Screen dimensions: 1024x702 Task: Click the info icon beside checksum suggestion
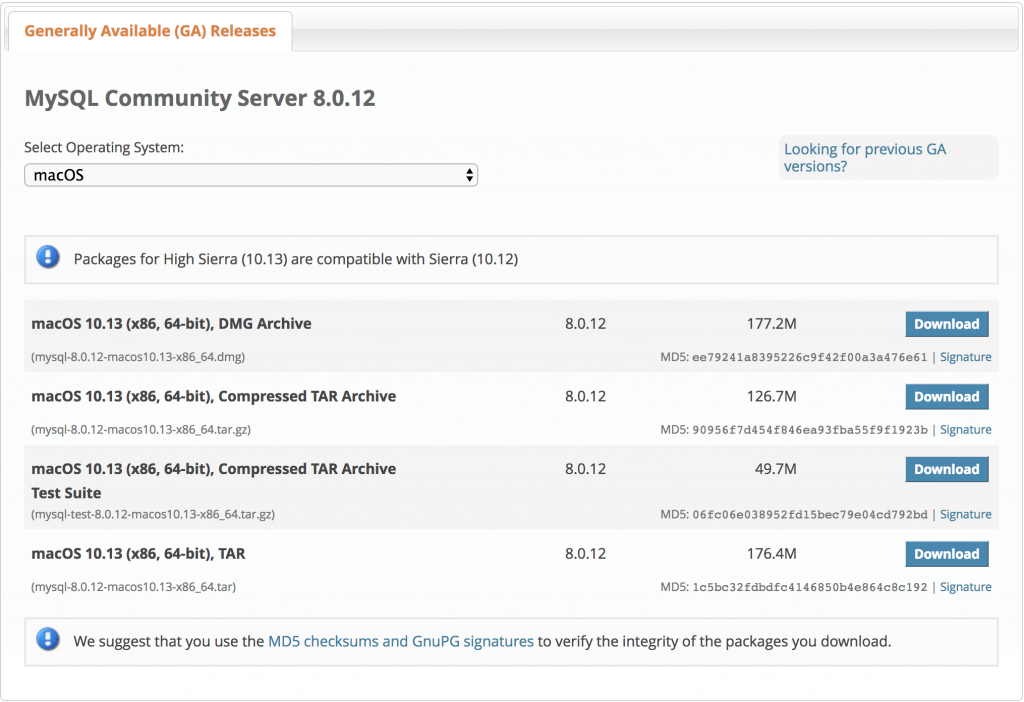pos(48,639)
